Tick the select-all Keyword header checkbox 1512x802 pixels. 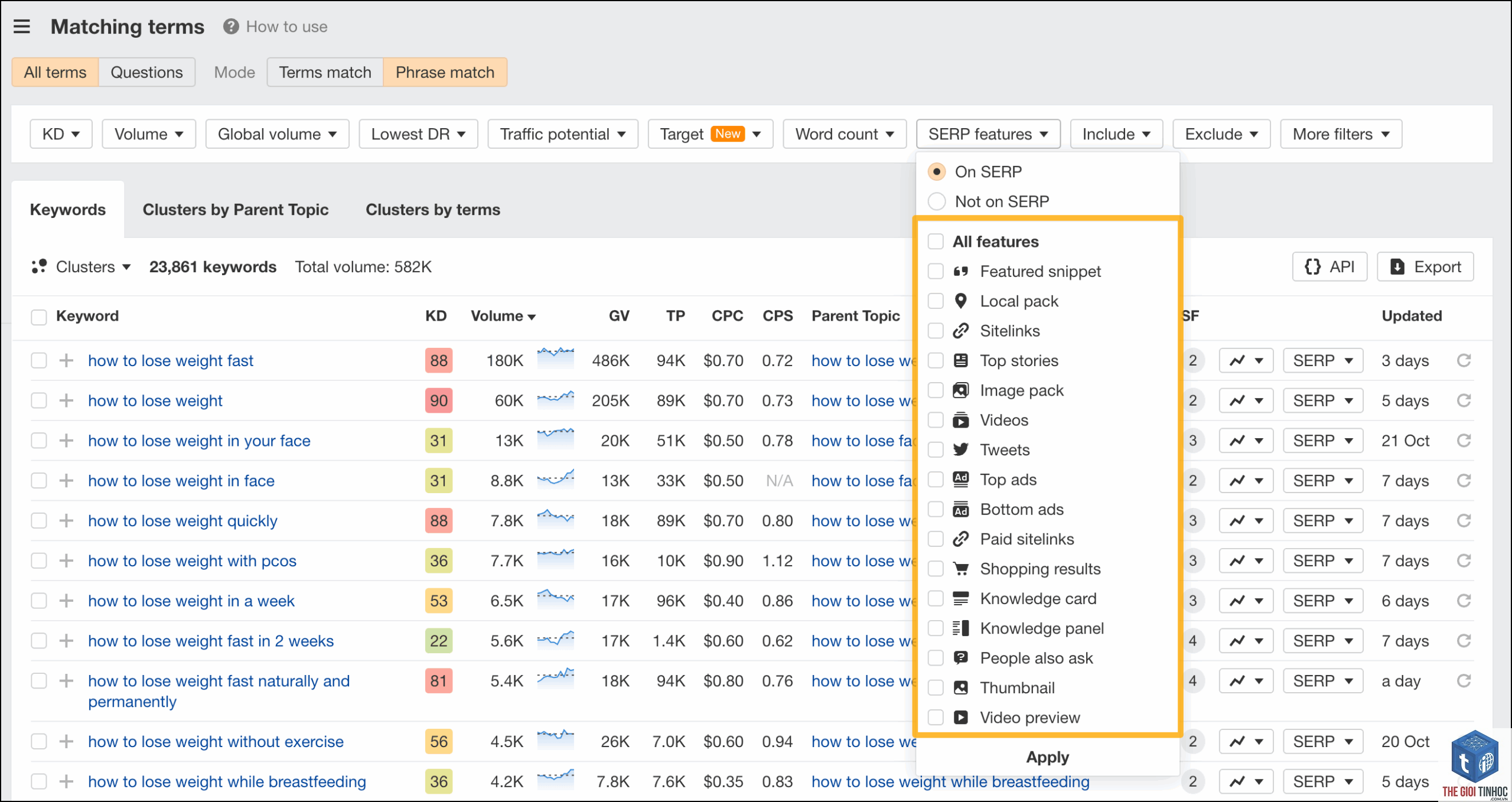(39, 317)
